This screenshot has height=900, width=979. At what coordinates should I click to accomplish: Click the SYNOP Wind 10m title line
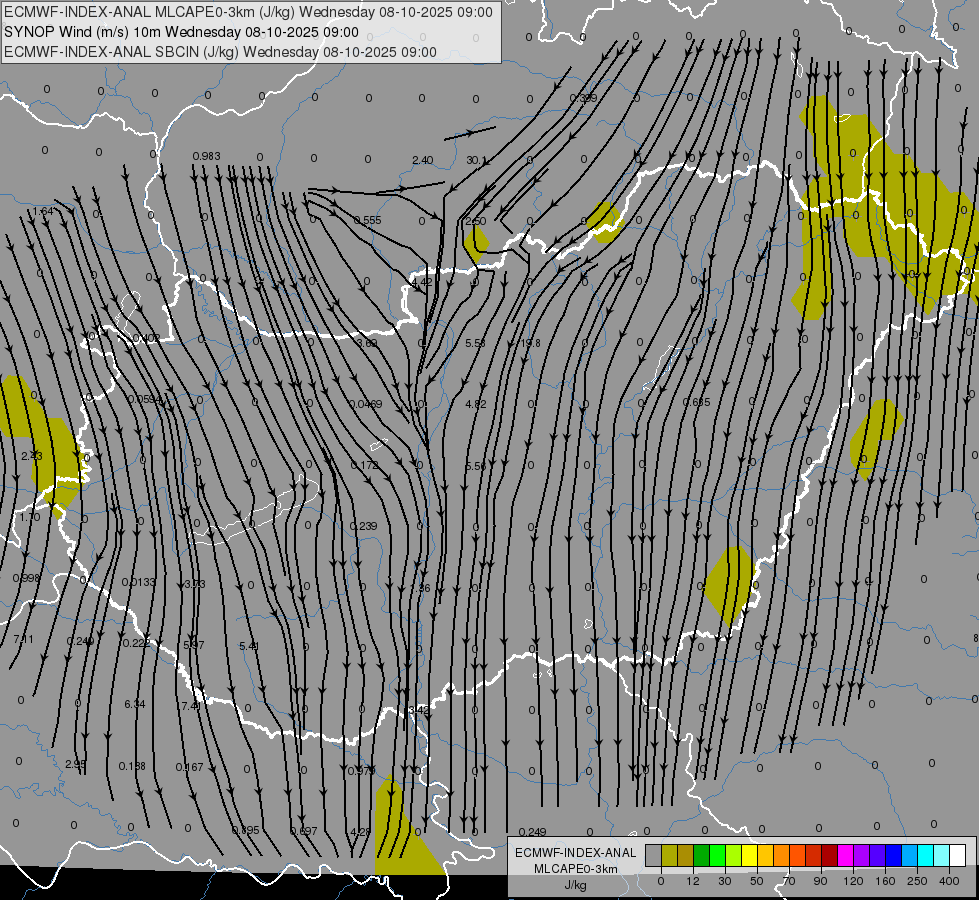[x=181, y=32]
